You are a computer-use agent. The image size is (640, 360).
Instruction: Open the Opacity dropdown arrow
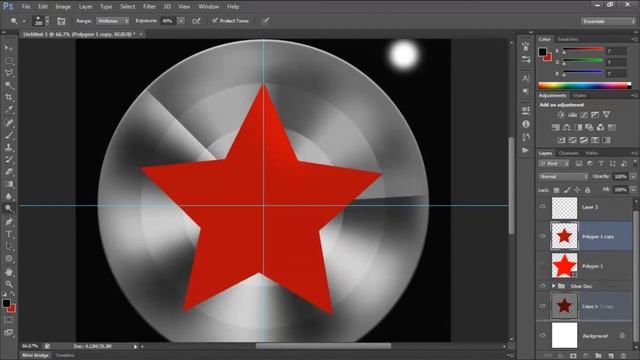point(633,176)
